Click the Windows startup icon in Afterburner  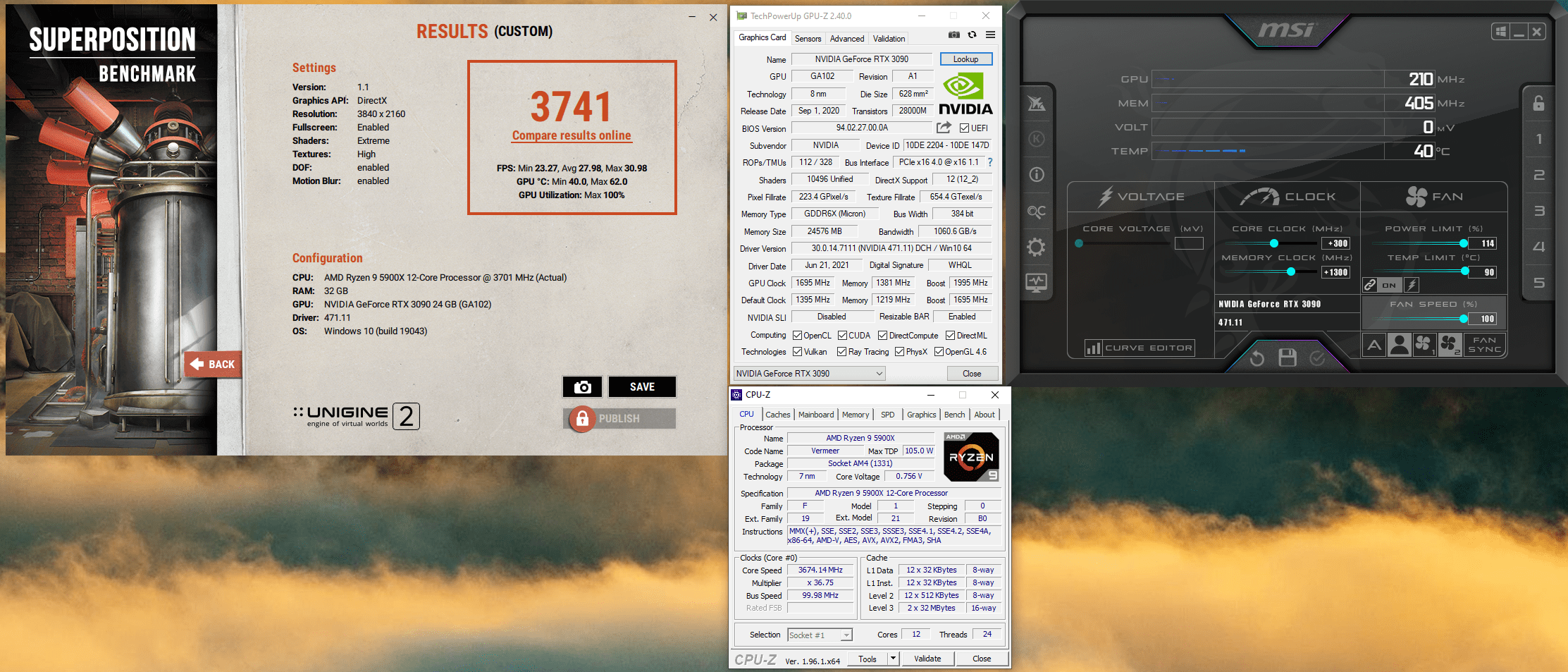coord(1501,32)
